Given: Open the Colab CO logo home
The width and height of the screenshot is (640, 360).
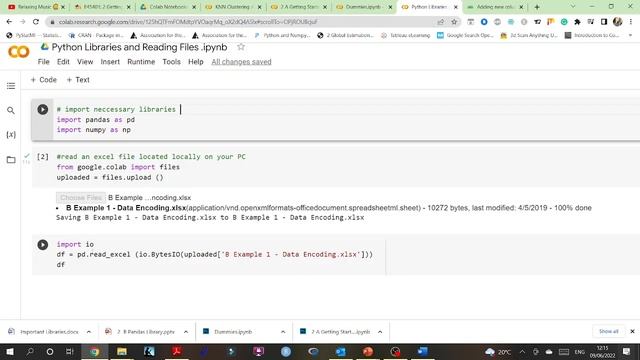Looking at the screenshot, I should pos(18,52).
